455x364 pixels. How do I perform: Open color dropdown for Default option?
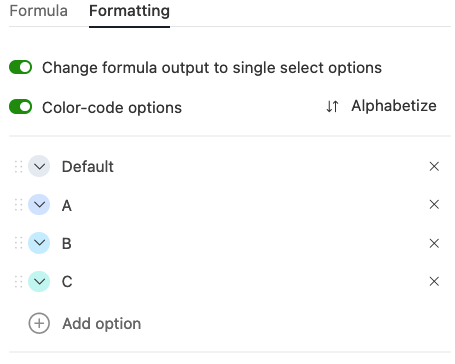[x=39, y=166]
